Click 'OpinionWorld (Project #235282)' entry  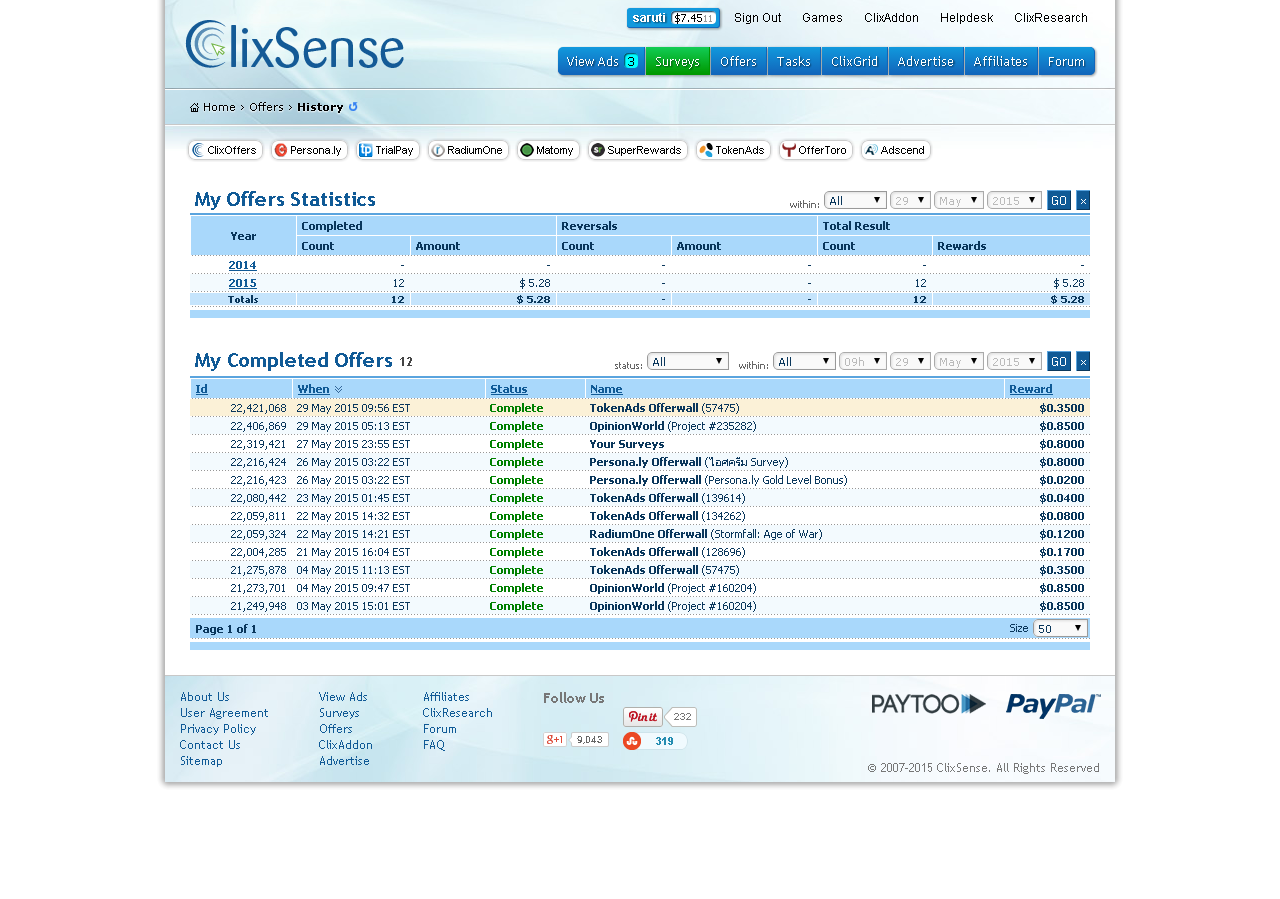pos(673,426)
